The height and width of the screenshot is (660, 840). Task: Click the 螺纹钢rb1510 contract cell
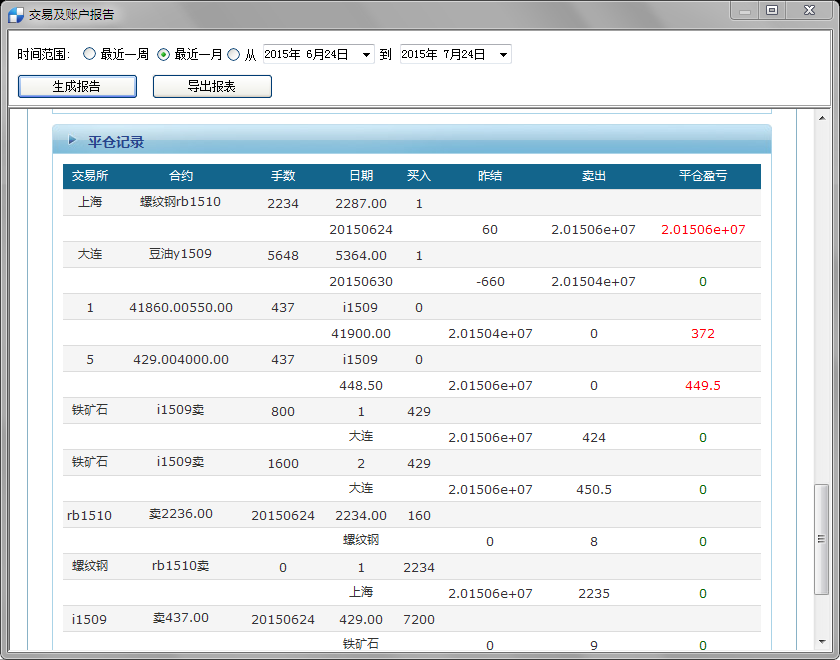tap(181, 202)
